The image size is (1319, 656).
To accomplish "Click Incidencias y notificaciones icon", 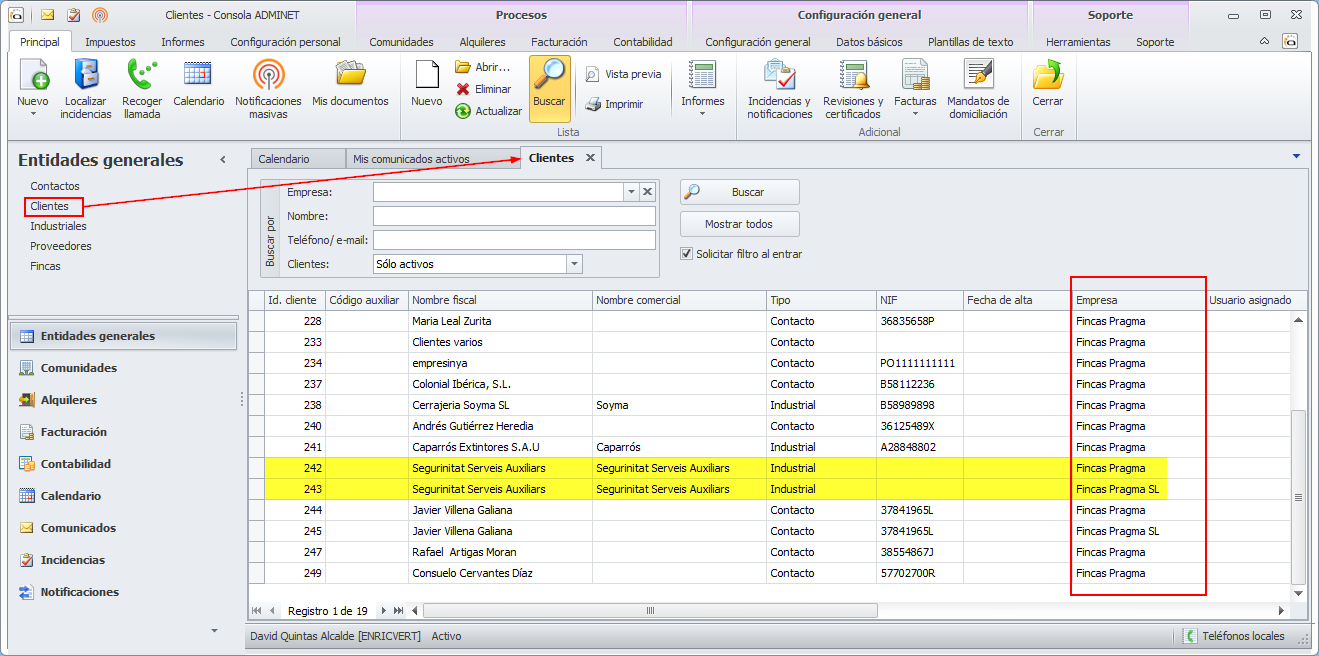I will coord(779,76).
